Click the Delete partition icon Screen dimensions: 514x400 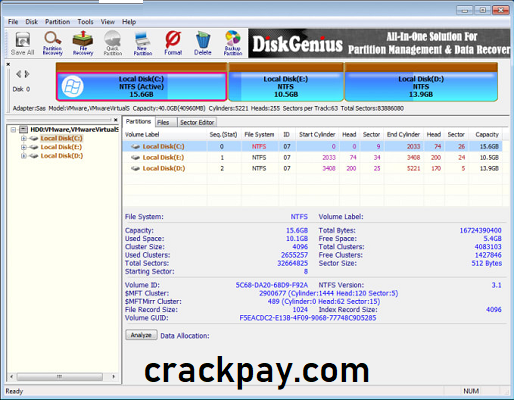pos(203,43)
